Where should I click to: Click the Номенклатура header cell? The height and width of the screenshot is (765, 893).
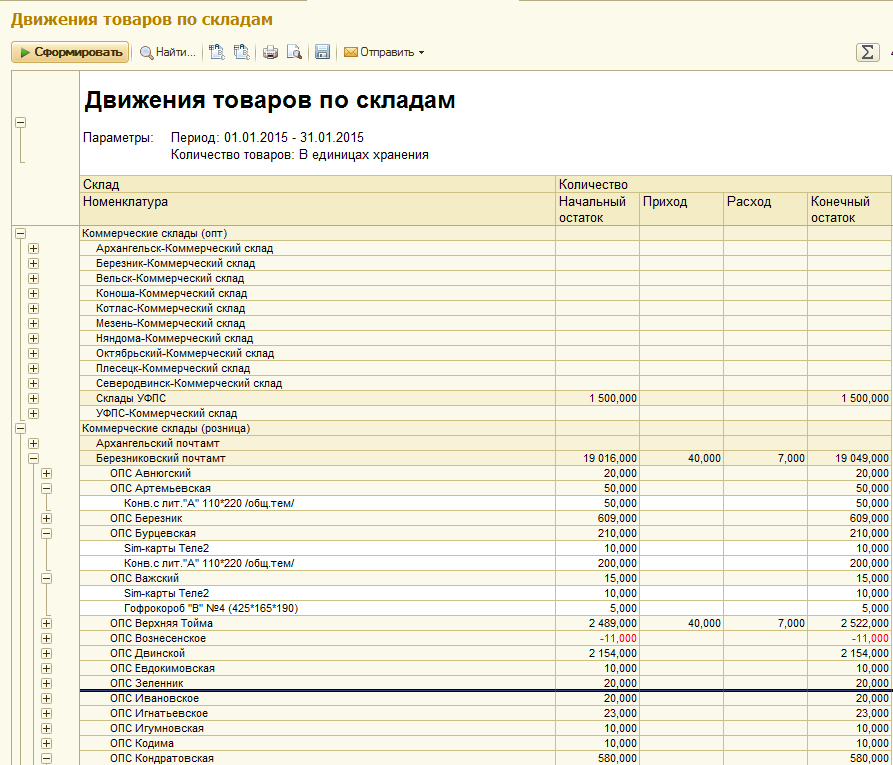(x=318, y=209)
